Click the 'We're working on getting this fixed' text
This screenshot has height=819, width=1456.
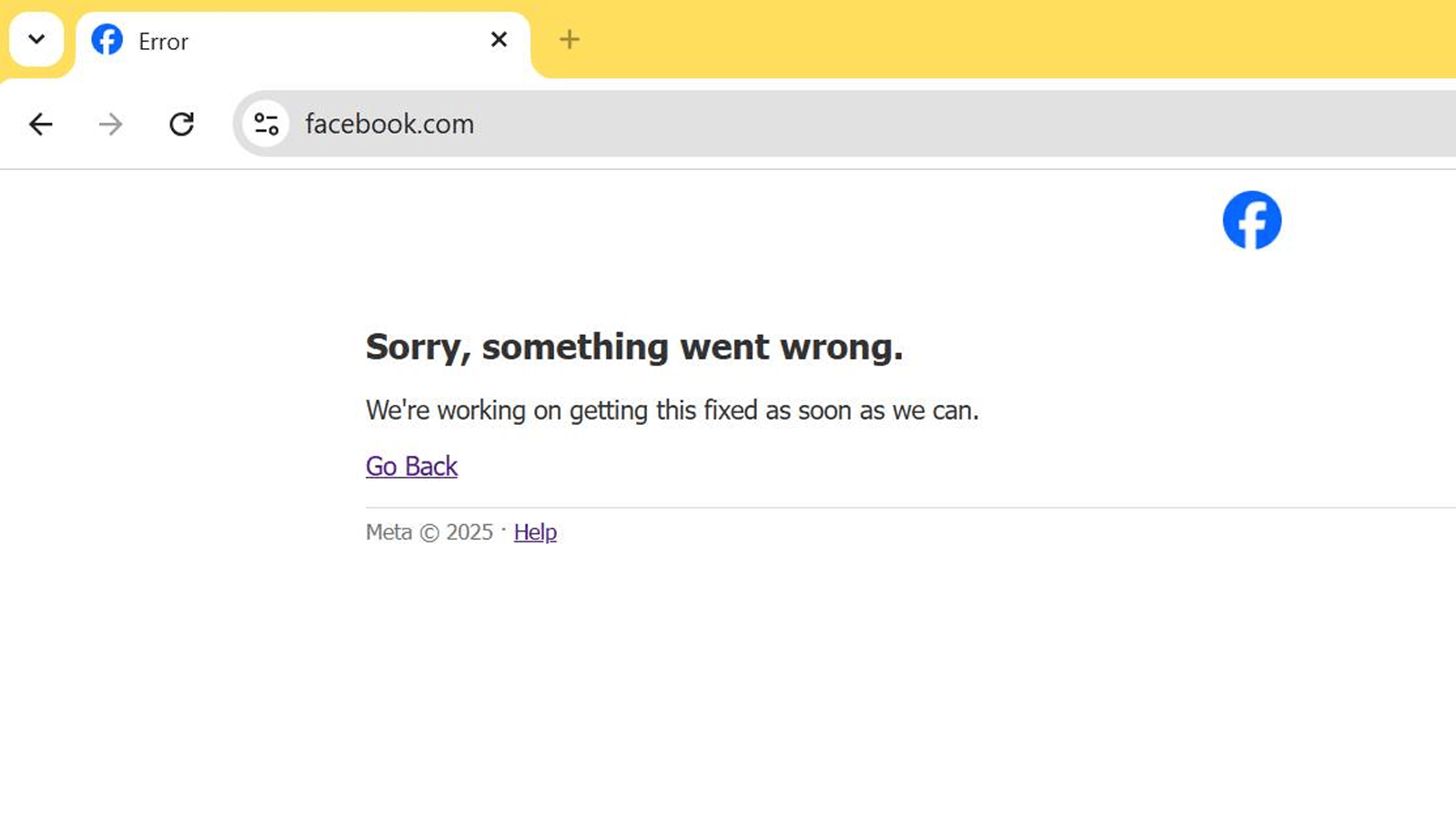672,410
